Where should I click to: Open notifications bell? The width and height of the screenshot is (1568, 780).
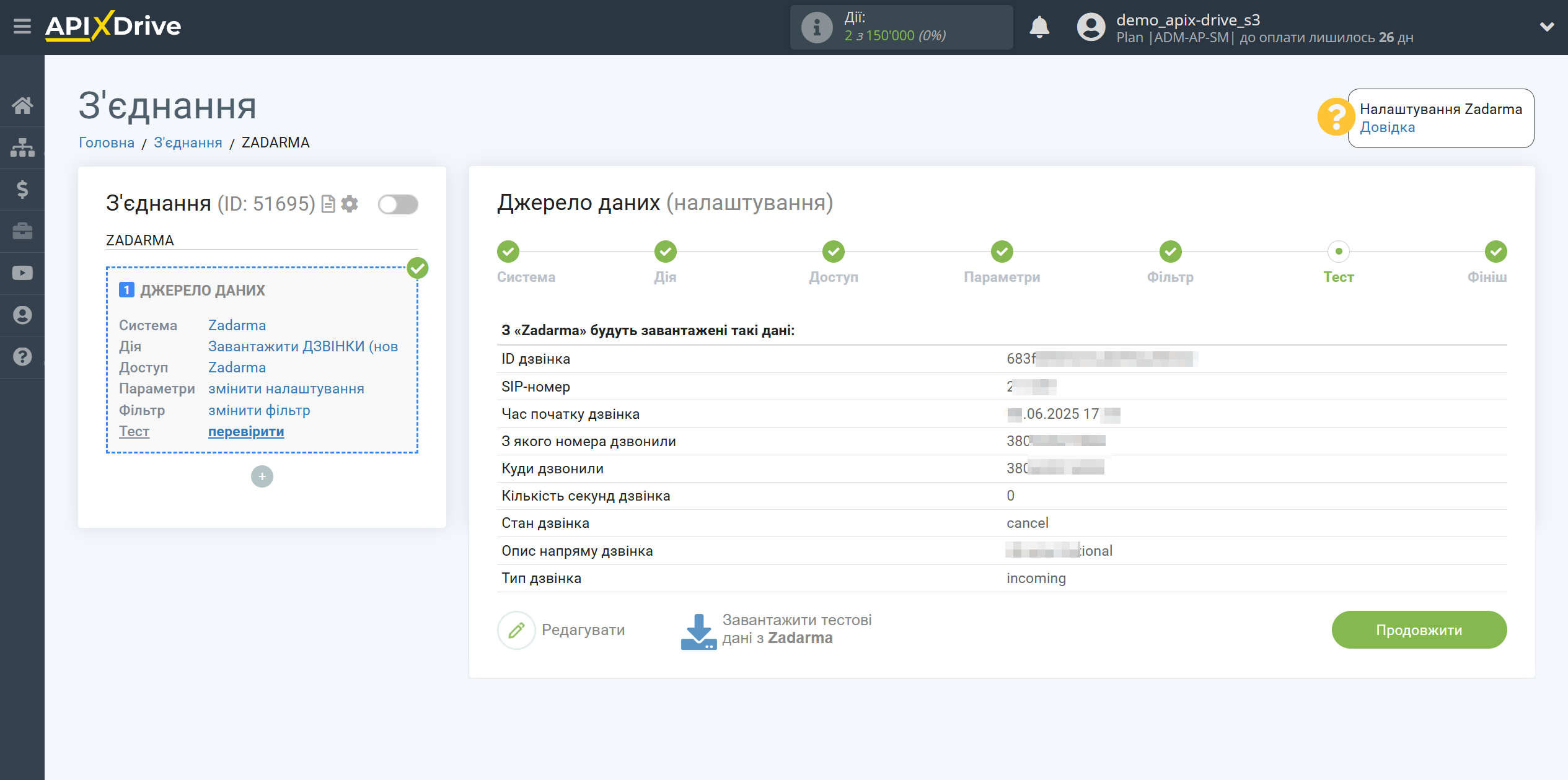click(x=1039, y=27)
